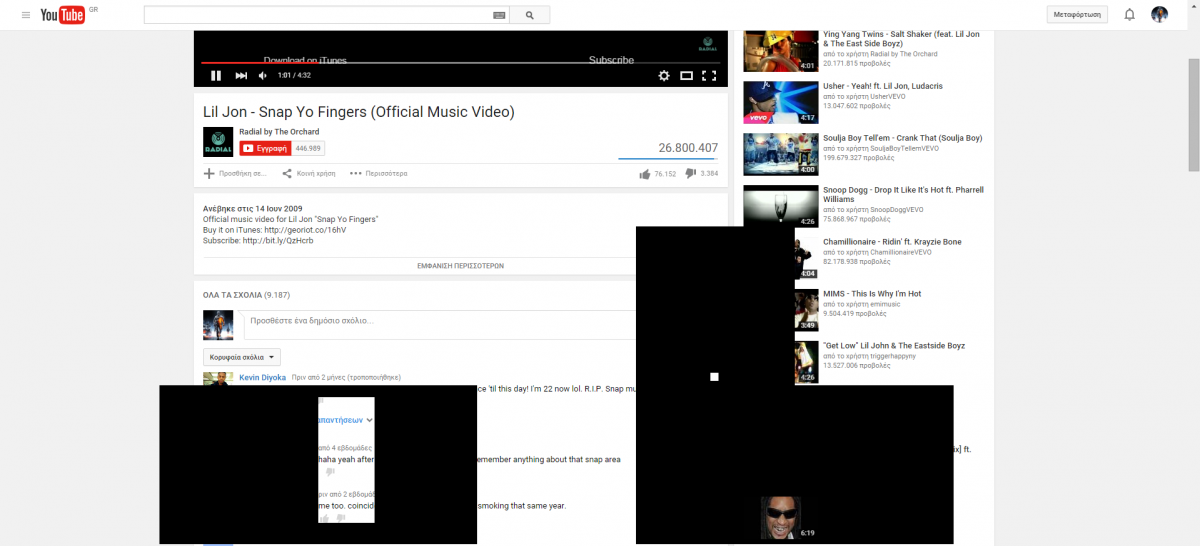This screenshot has height=546, width=1200.
Task: Dislike the video with thumbs down
Action: pos(691,174)
